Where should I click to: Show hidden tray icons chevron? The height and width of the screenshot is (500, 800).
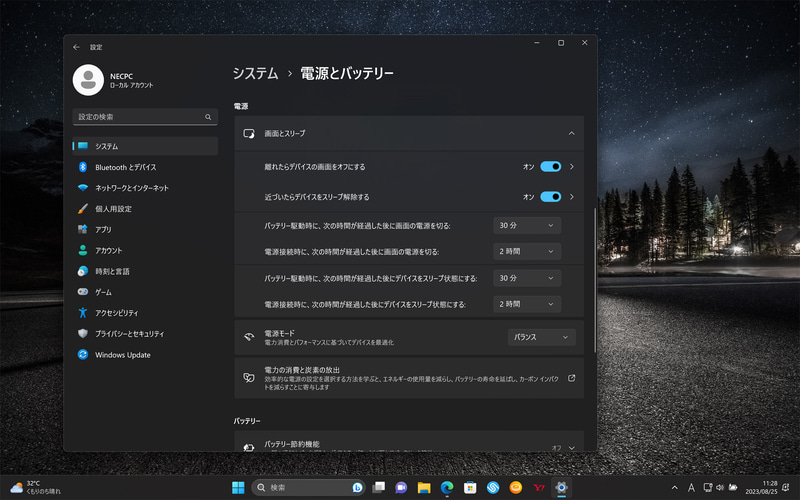(674, 488)
